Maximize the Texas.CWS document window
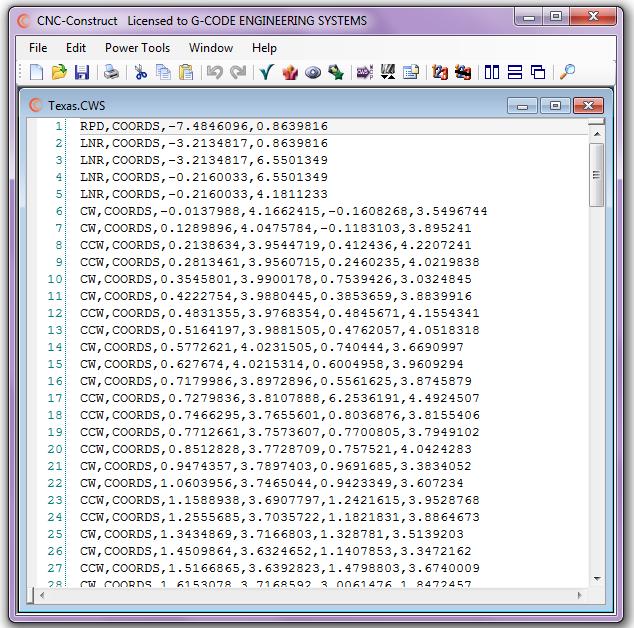 coord(555,106)
